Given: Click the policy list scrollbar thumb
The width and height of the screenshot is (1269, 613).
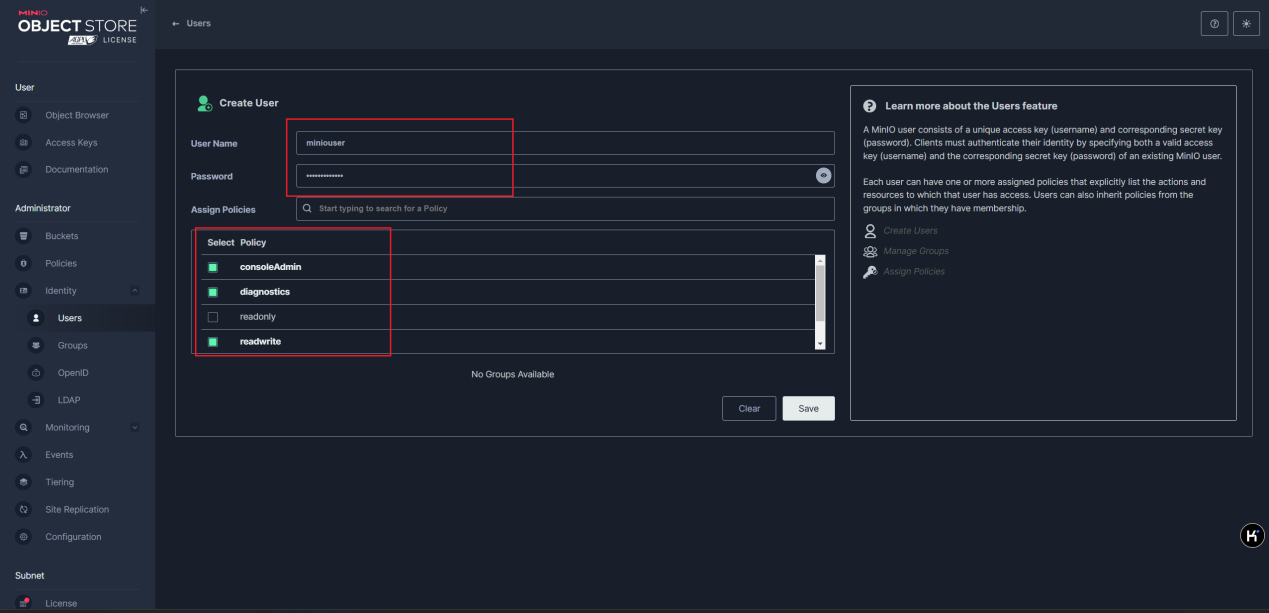Looking at the screenshot, I should (821, 294).
